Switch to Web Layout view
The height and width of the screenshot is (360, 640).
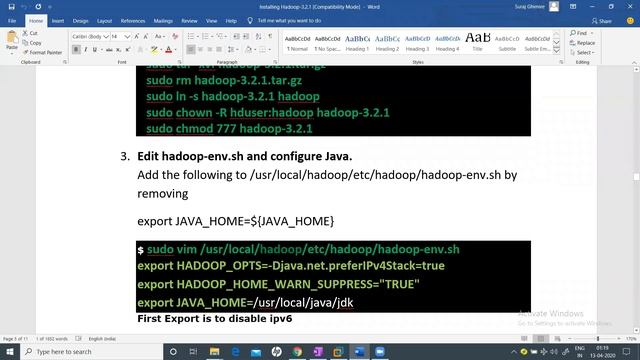click(x=557, y=339)
